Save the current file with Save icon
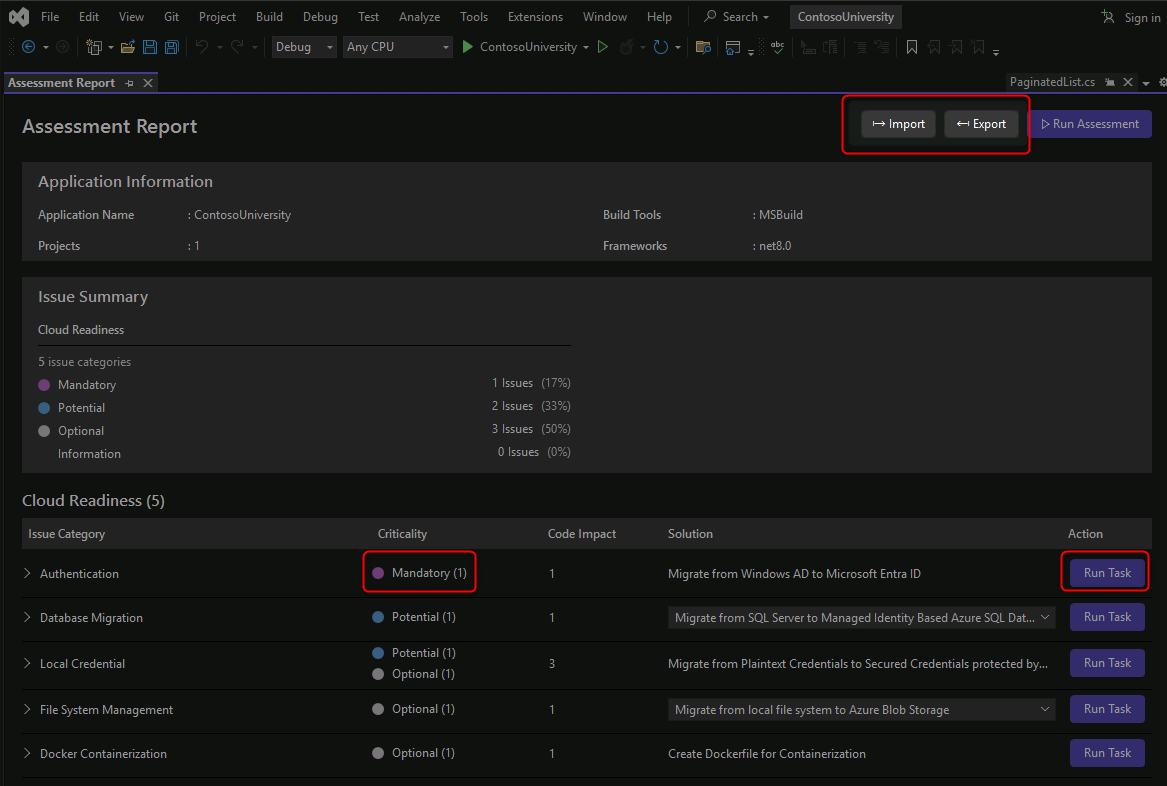 click(150, 47)
